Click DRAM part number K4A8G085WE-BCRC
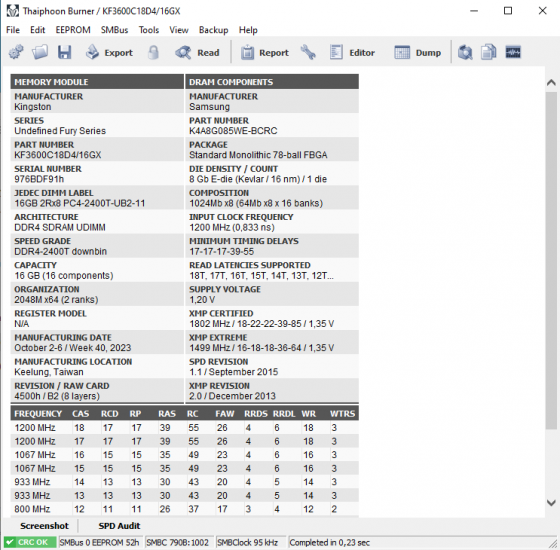560x550 pixels. click(x=233, y=131)
